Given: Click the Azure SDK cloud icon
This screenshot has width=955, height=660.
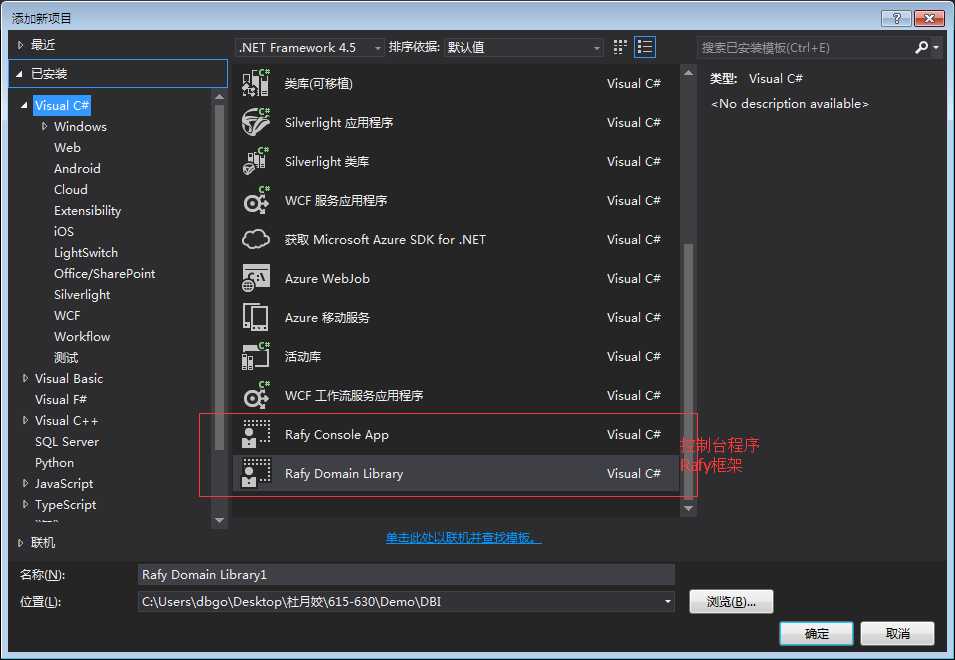Looking at the screenshot, I should tap(256, 239).
